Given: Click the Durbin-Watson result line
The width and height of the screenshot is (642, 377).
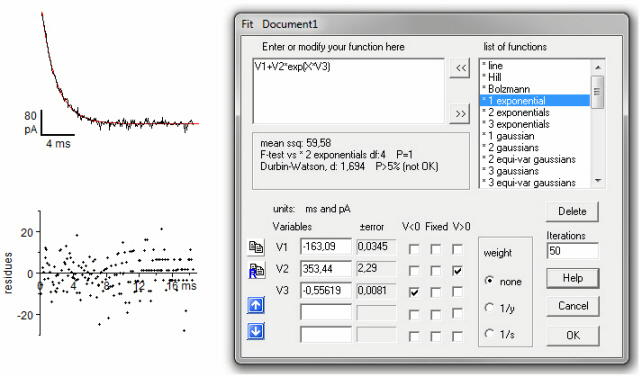Looking at the screenshot, I should [349, 167].
